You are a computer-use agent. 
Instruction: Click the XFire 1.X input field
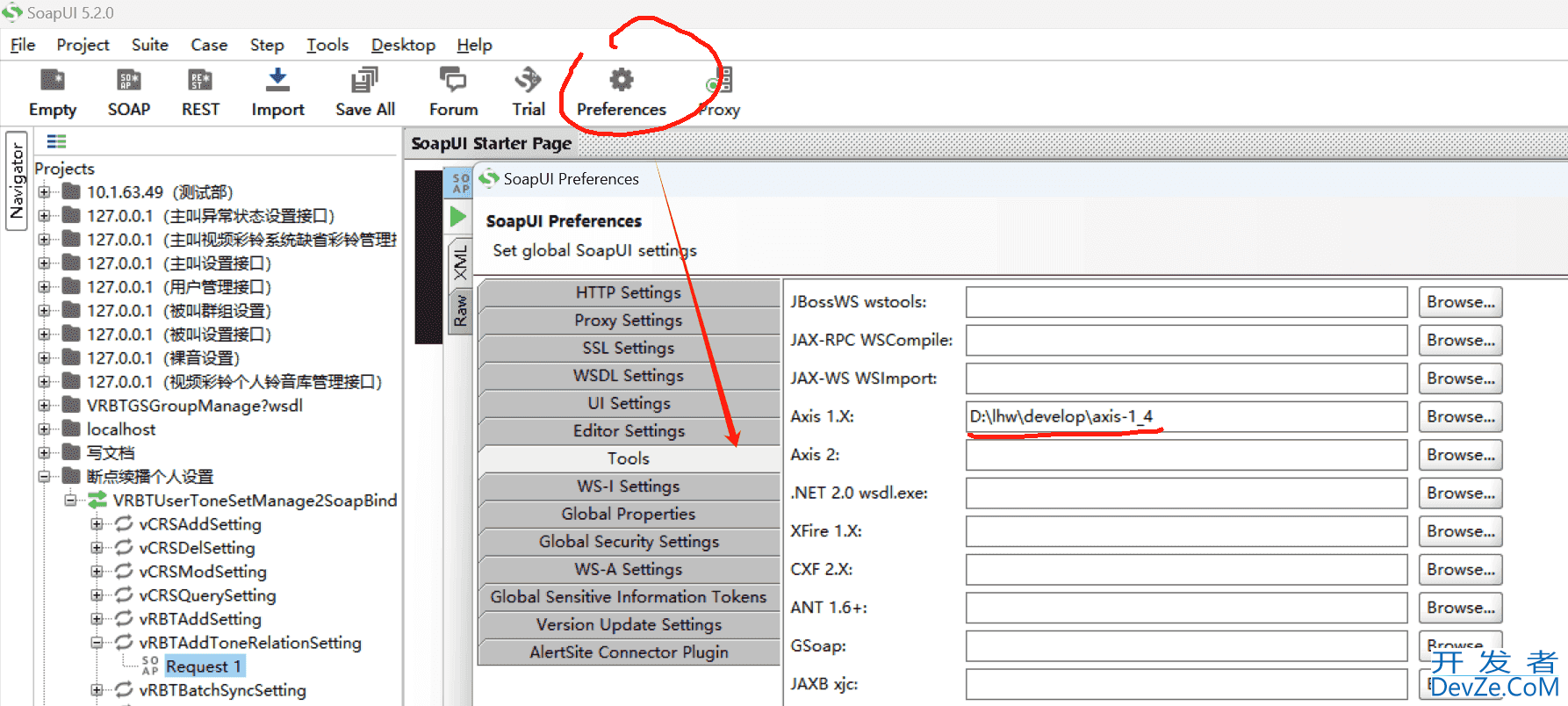click(1187, 531)
